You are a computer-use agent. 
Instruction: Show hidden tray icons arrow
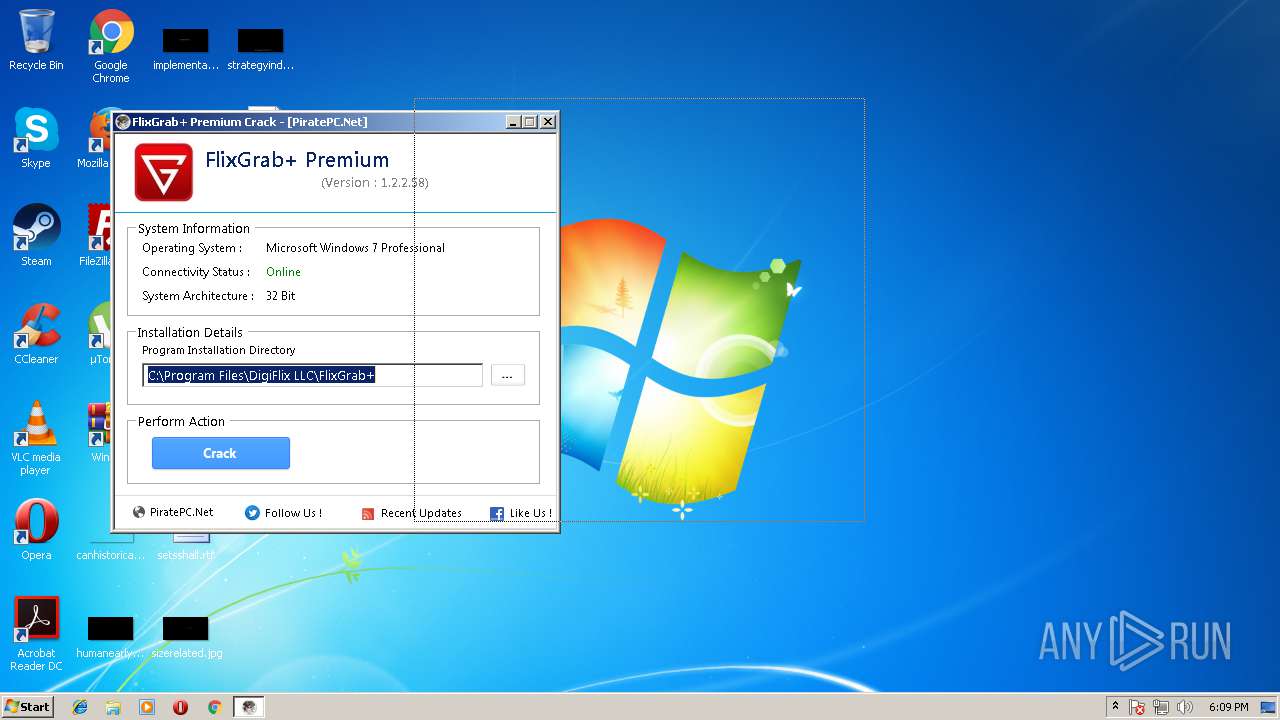tap(1115, 707)
